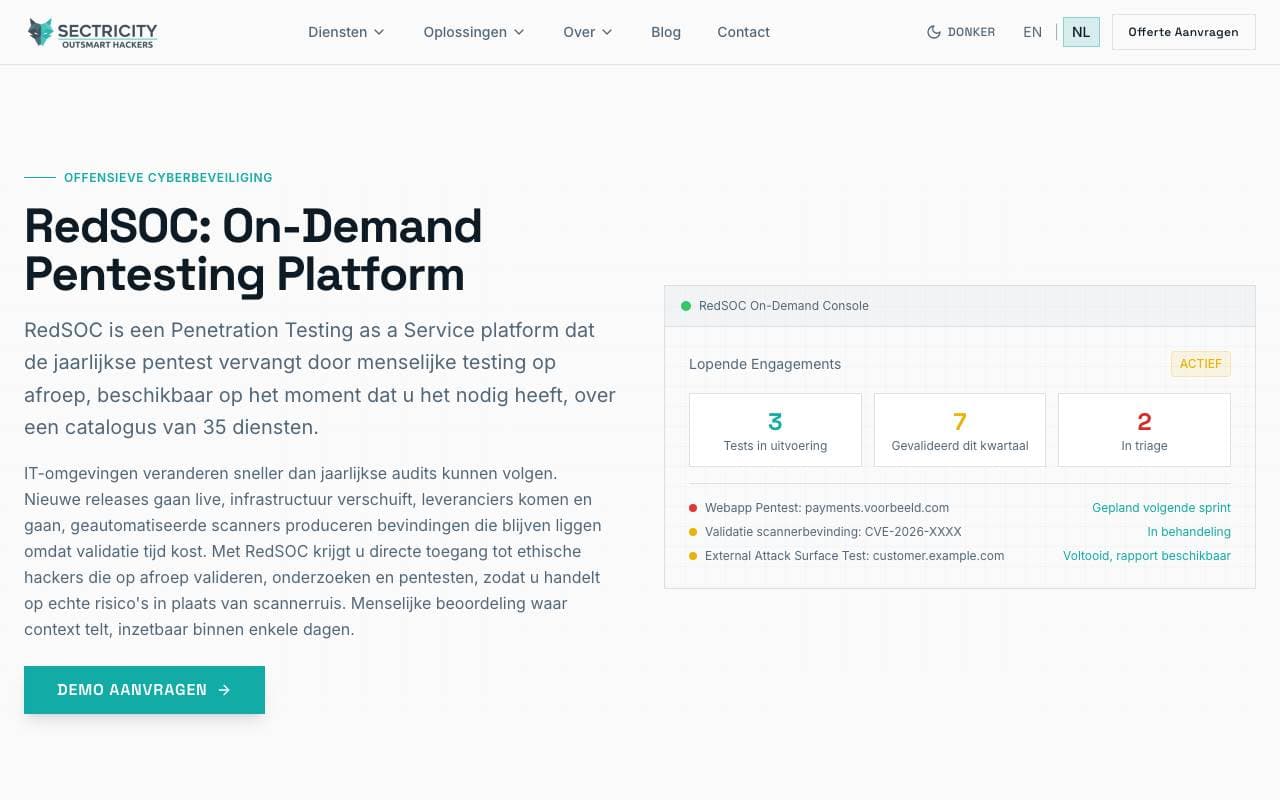The height and width of the screenshot is (800, 1280).
Task: Click Voltooid, rapport beschikbaar status
Action: [x=1147, y=556]
